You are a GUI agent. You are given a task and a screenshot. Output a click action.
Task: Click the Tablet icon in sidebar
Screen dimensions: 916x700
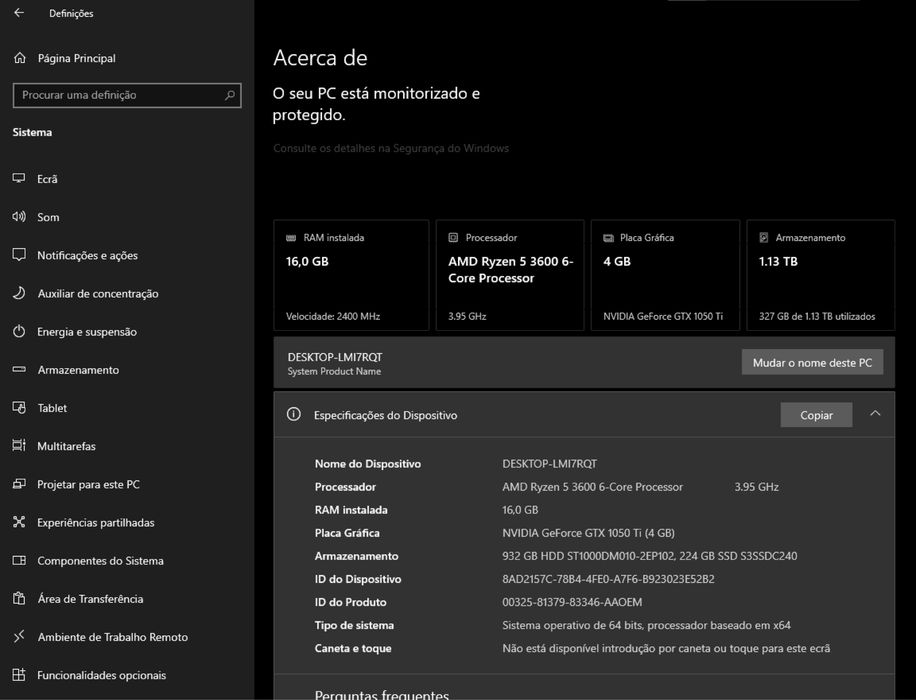19,407
